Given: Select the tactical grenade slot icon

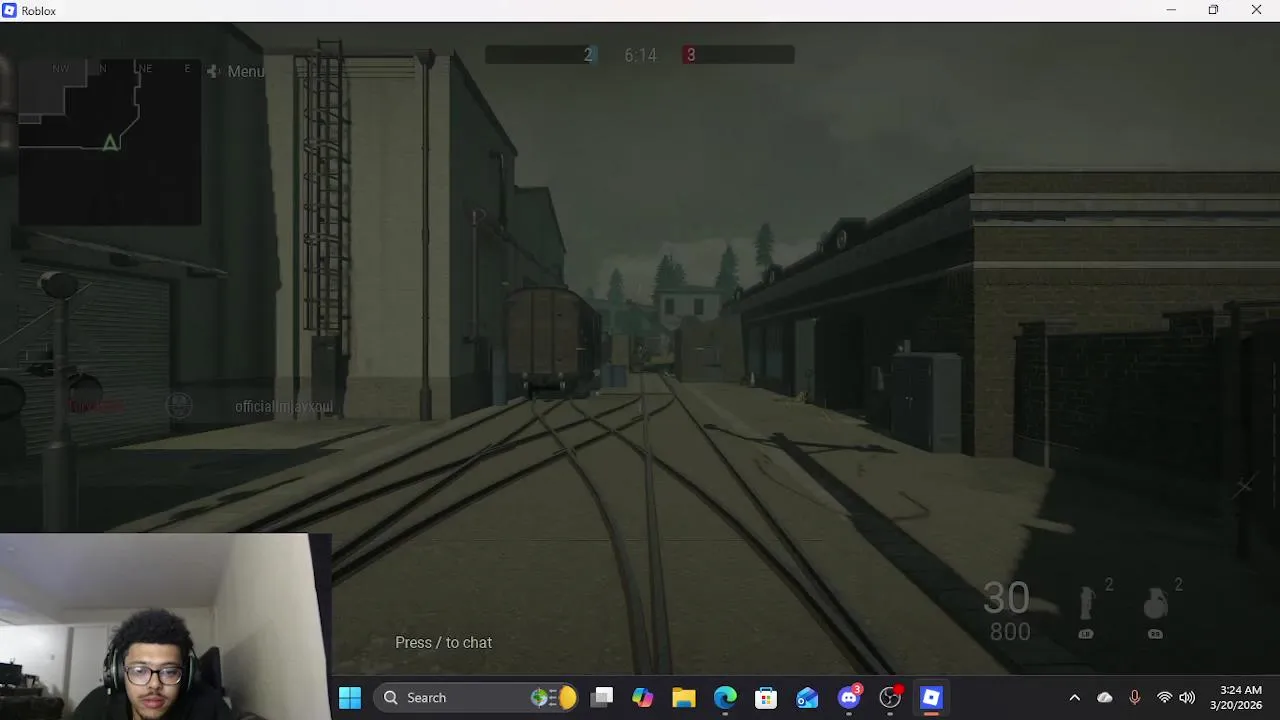Looking at the screenshot, I should click(x=1087, y=604).
